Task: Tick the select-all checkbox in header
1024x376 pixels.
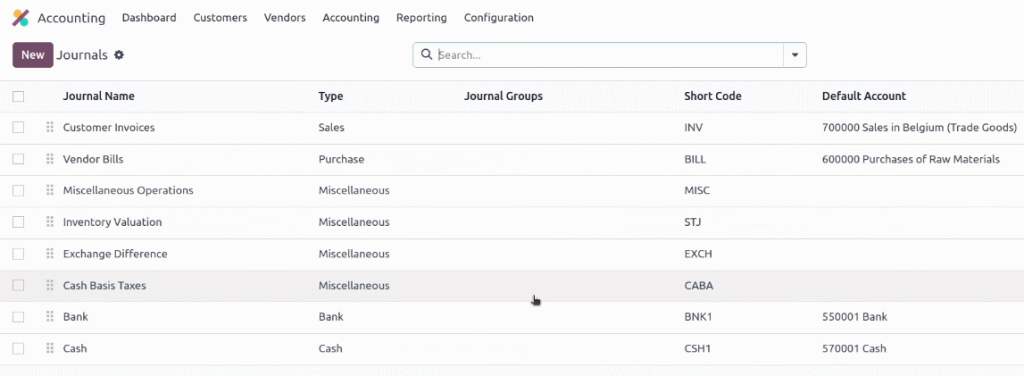Action: 18,96
